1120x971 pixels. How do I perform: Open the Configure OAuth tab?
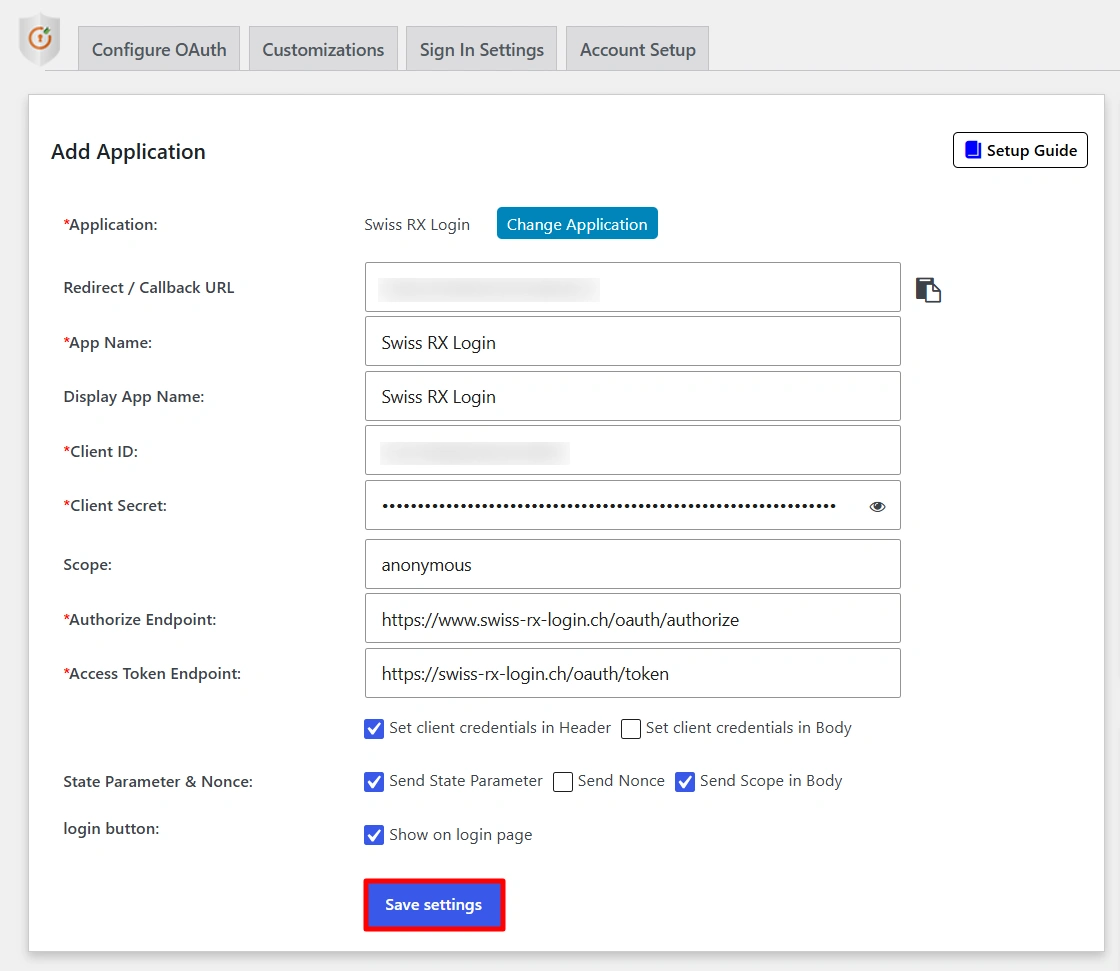[159, 49]
